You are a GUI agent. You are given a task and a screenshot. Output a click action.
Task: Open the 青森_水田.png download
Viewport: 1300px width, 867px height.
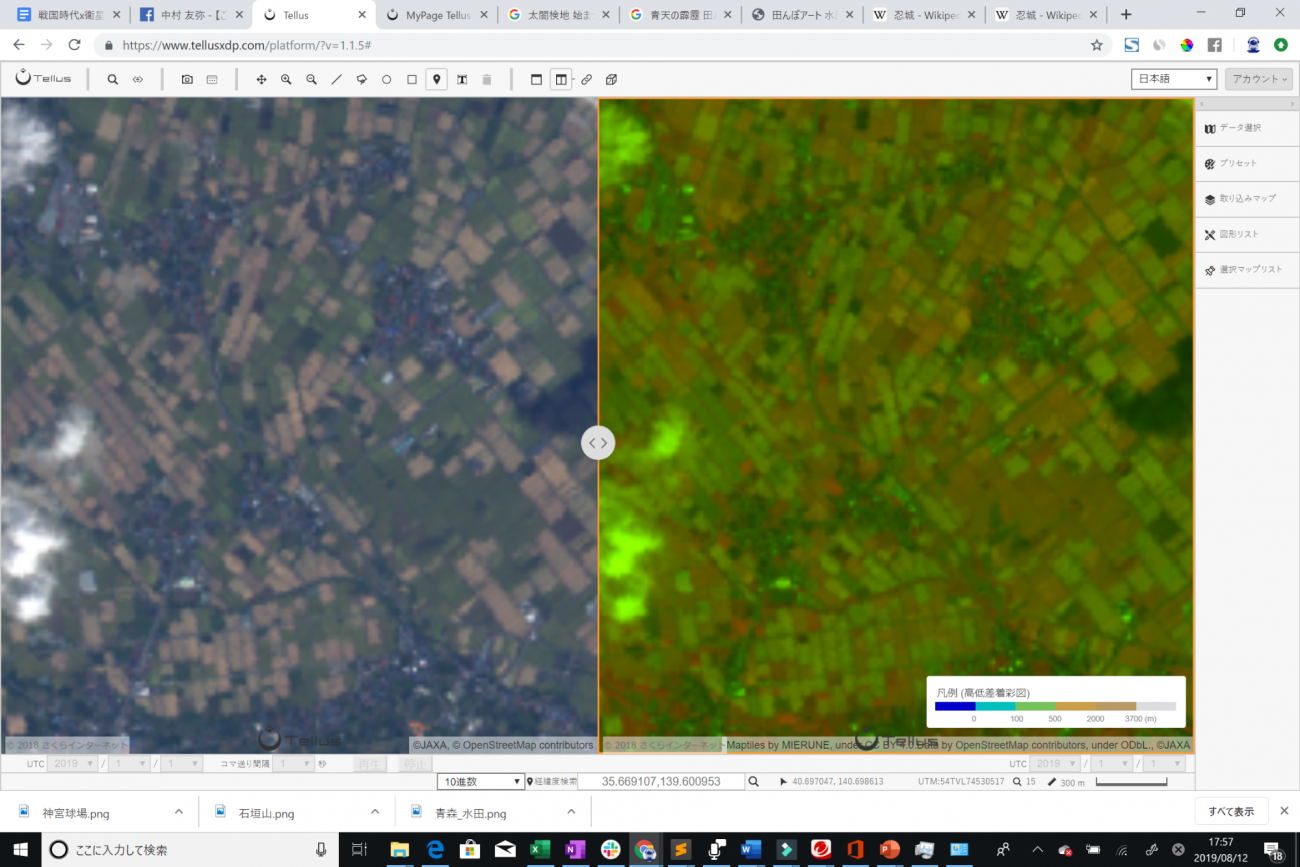click(x=470, y=813)
